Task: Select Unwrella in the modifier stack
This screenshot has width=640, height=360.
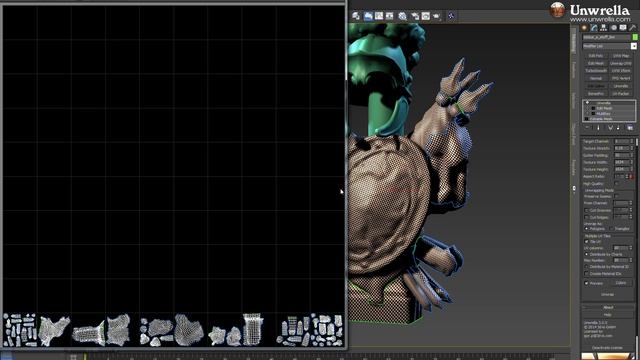Action: tap(604, 103)
